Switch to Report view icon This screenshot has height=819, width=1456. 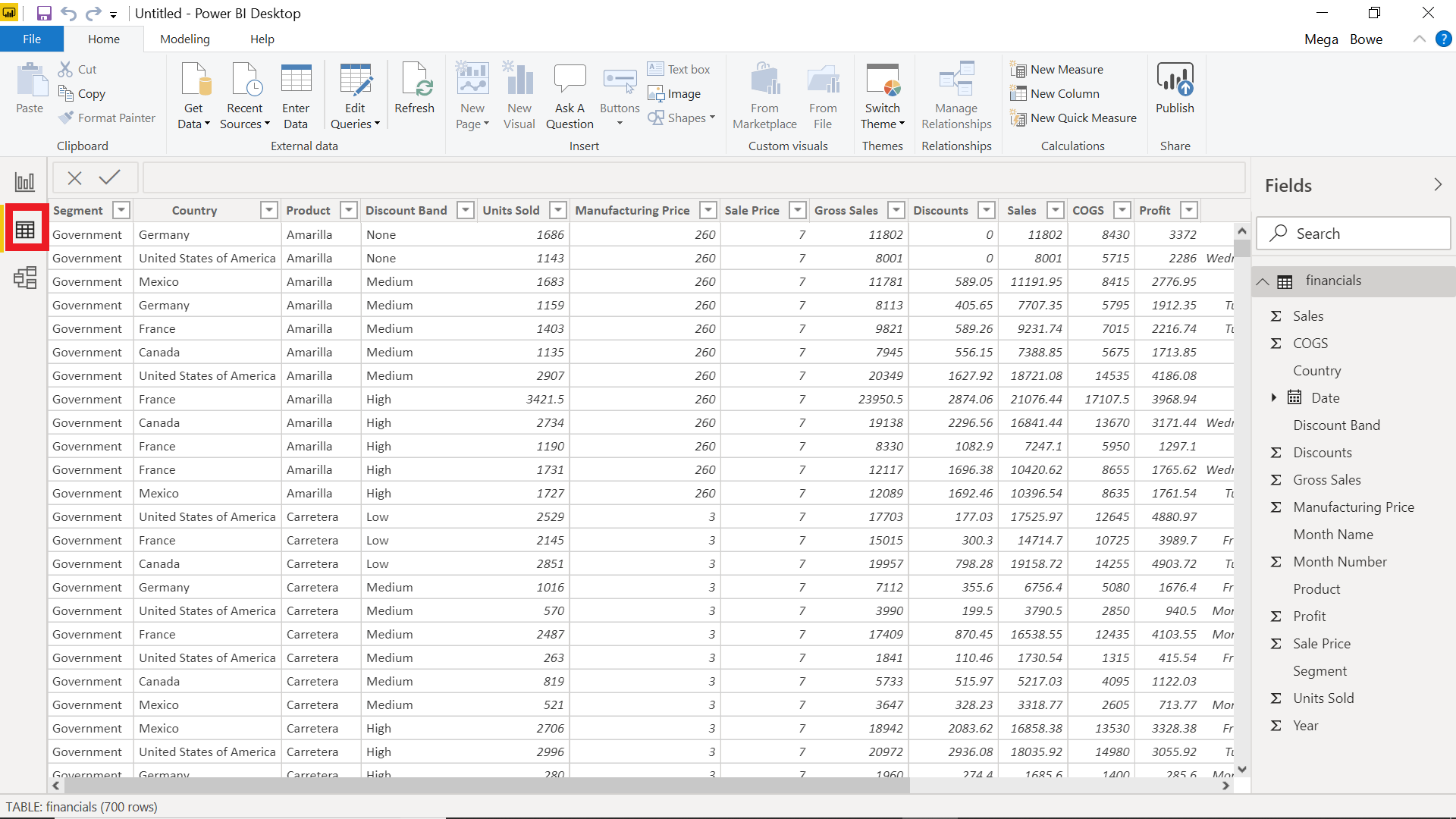[24, 181]
